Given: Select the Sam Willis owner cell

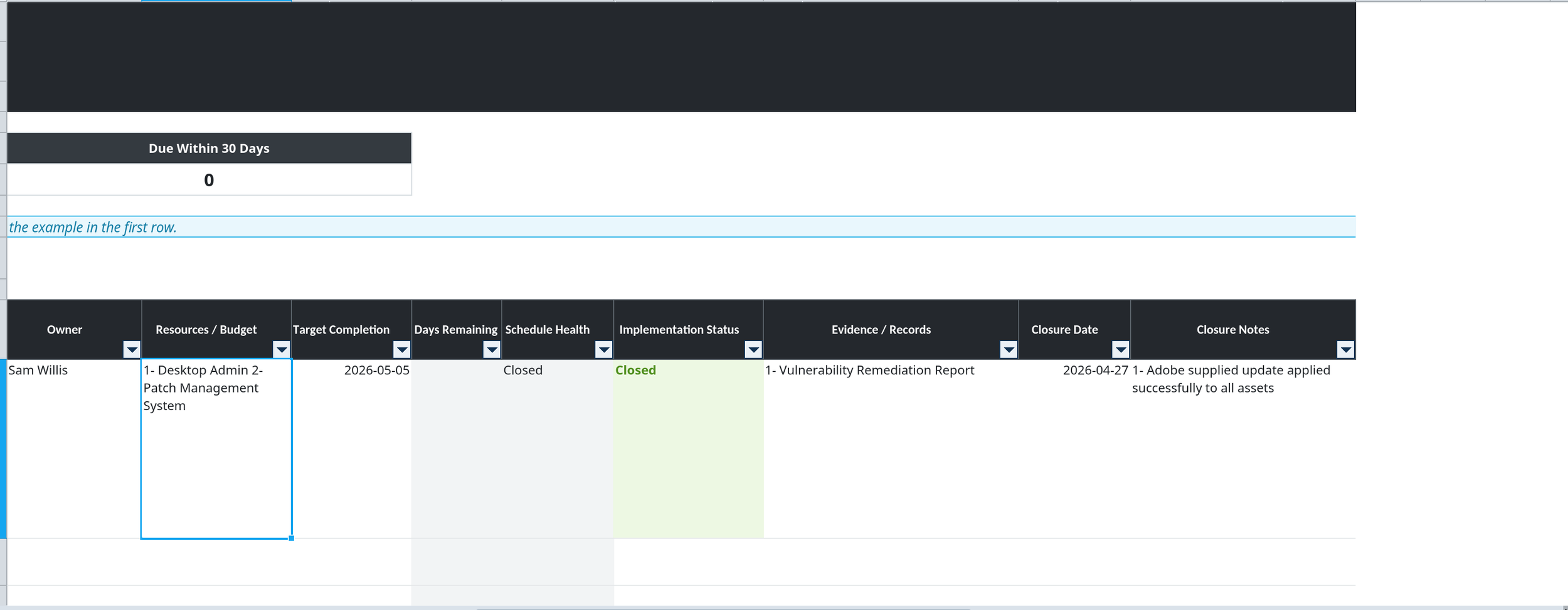Looking at the screenshot, I should point(74,448).
